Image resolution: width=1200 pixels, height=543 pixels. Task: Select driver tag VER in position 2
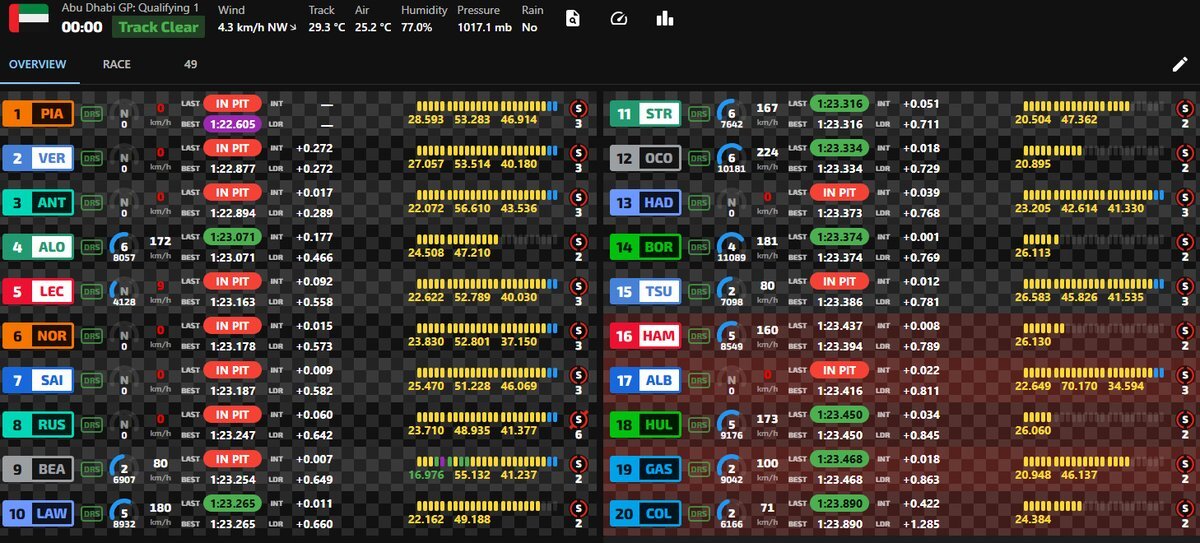(x=37, y=158)
